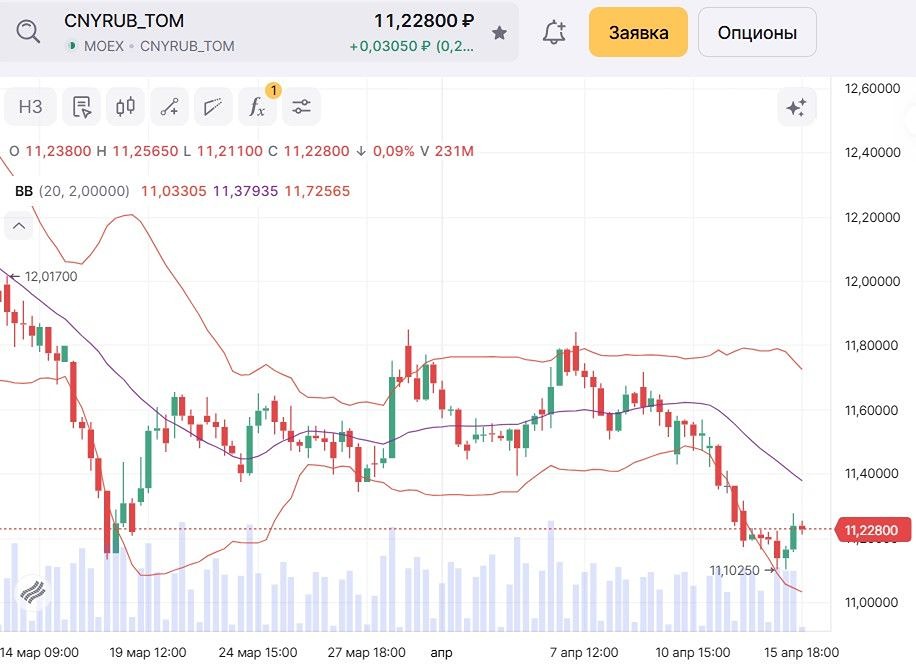
Task: Change the chart type with the candlestick icon
Action: 126,107
